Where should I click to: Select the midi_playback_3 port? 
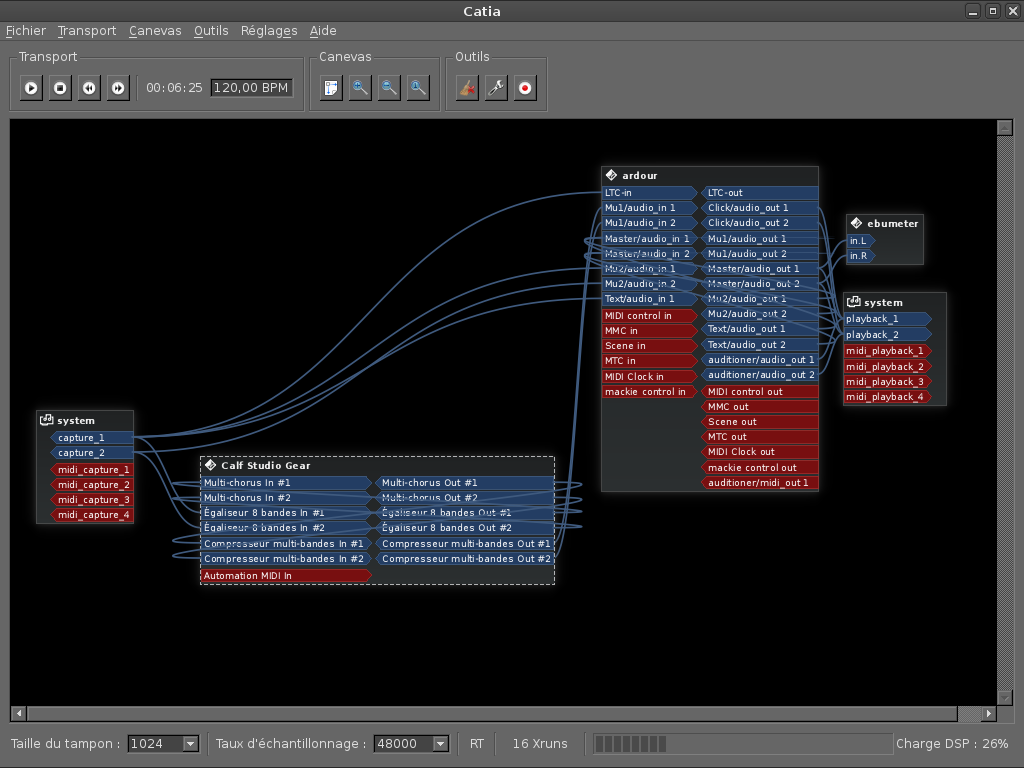(888, 381)
